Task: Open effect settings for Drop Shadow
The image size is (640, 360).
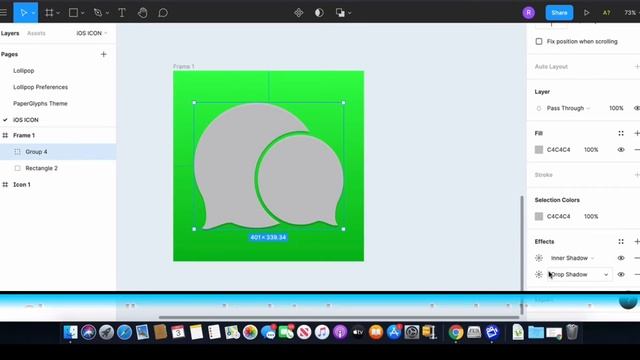Action: point(539,274)
